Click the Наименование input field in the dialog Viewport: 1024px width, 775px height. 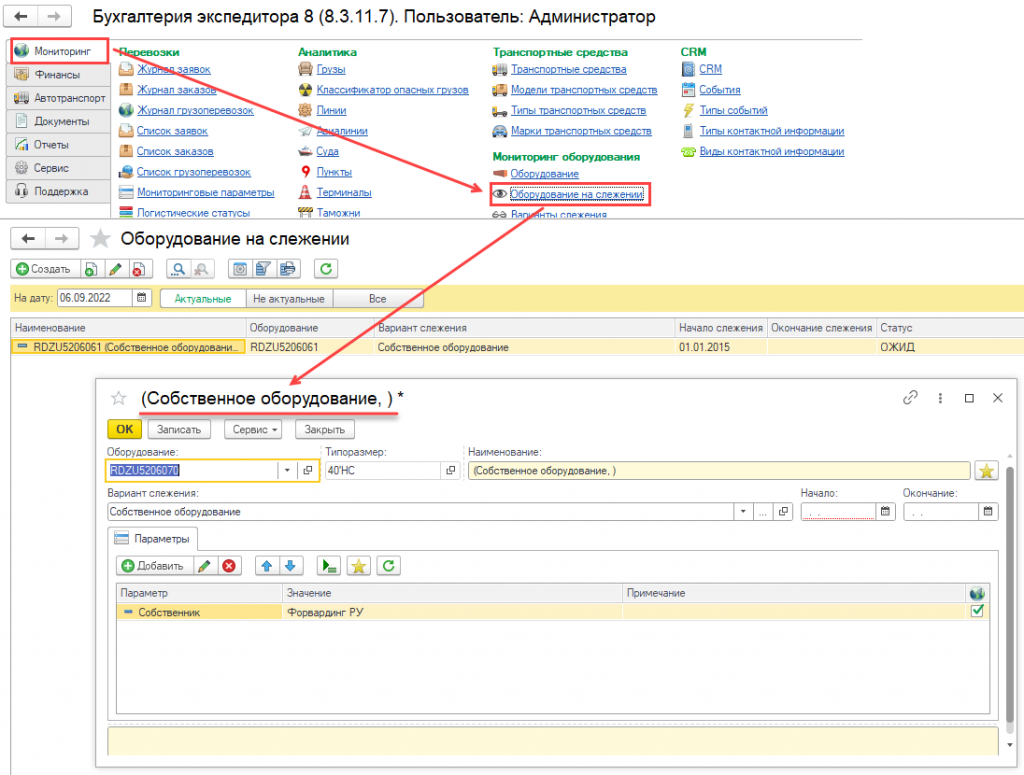click(719, 471)
